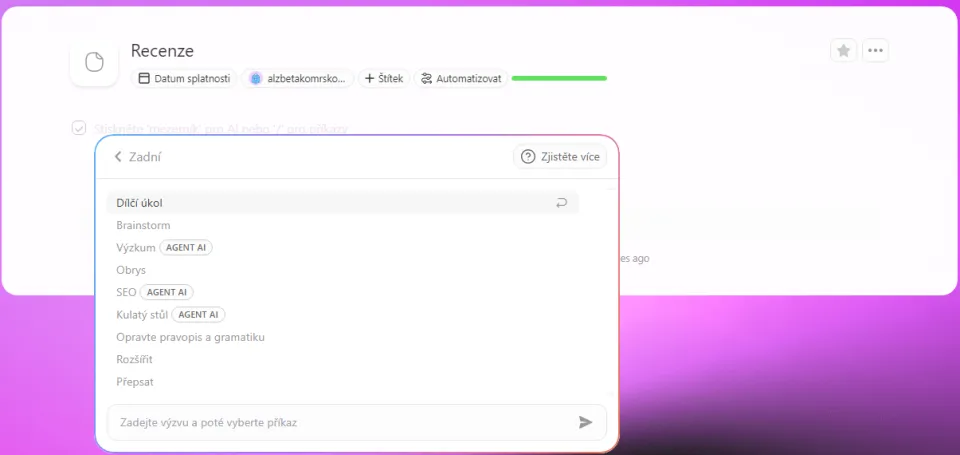Image resolution: width=960 pixels, height=455 pixels.
Task: Click the AGENT AI badge beside Výzkum
Action: [x=186, y=247]
